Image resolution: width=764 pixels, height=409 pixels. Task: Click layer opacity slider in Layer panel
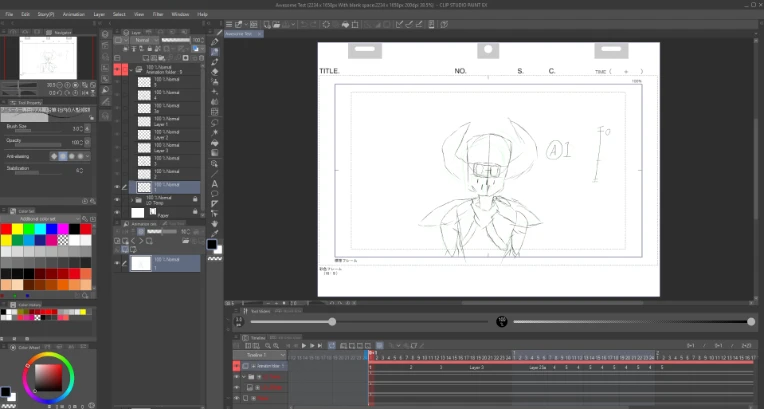click(176, 40)
